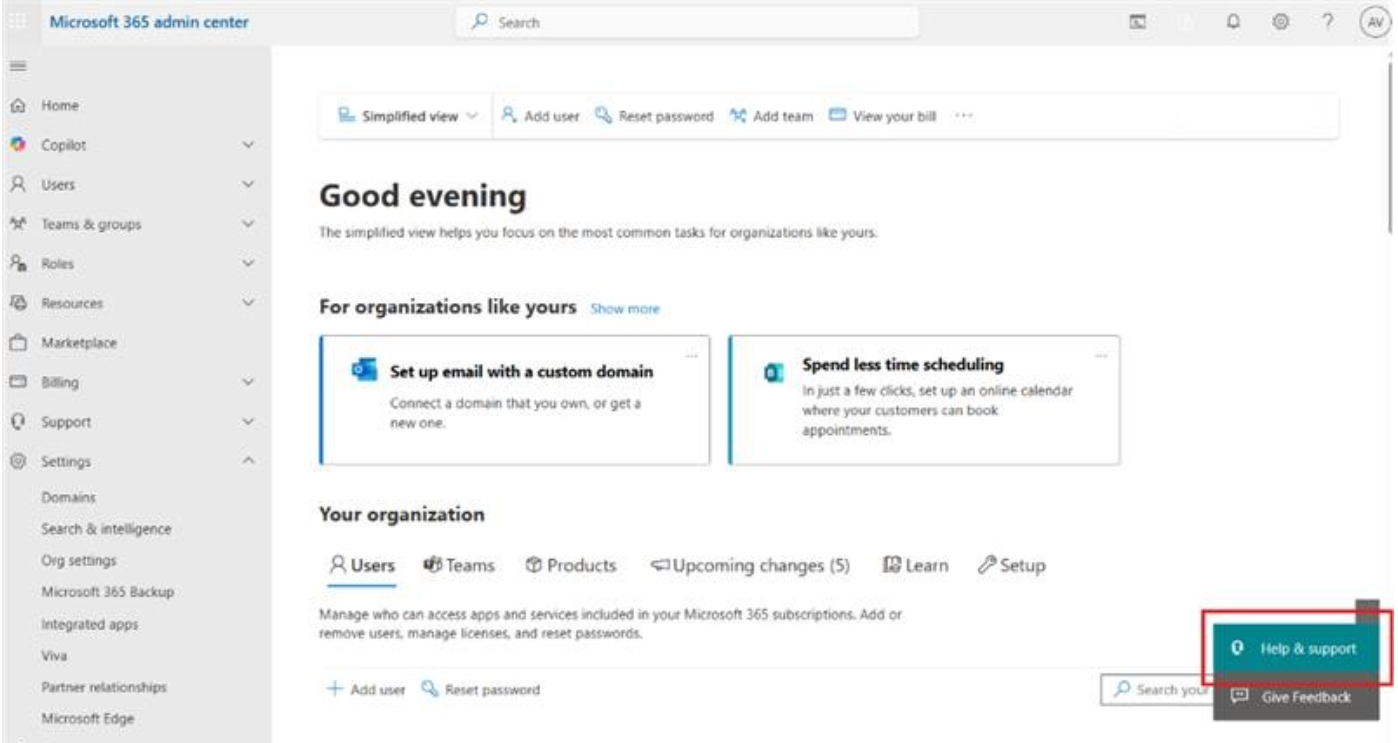1398x743 pixels.
Task: Expand the Users menu chevron
Action: 250,185
